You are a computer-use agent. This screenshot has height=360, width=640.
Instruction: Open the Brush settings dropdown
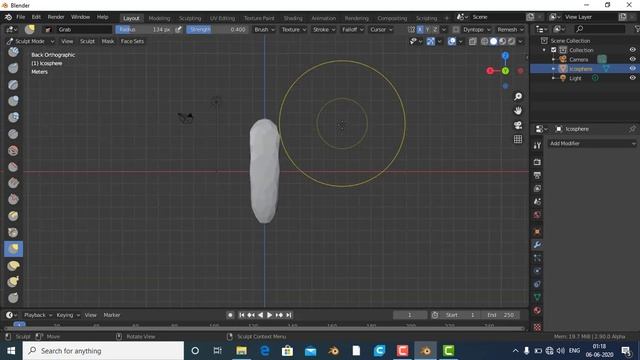coord(264,29)
